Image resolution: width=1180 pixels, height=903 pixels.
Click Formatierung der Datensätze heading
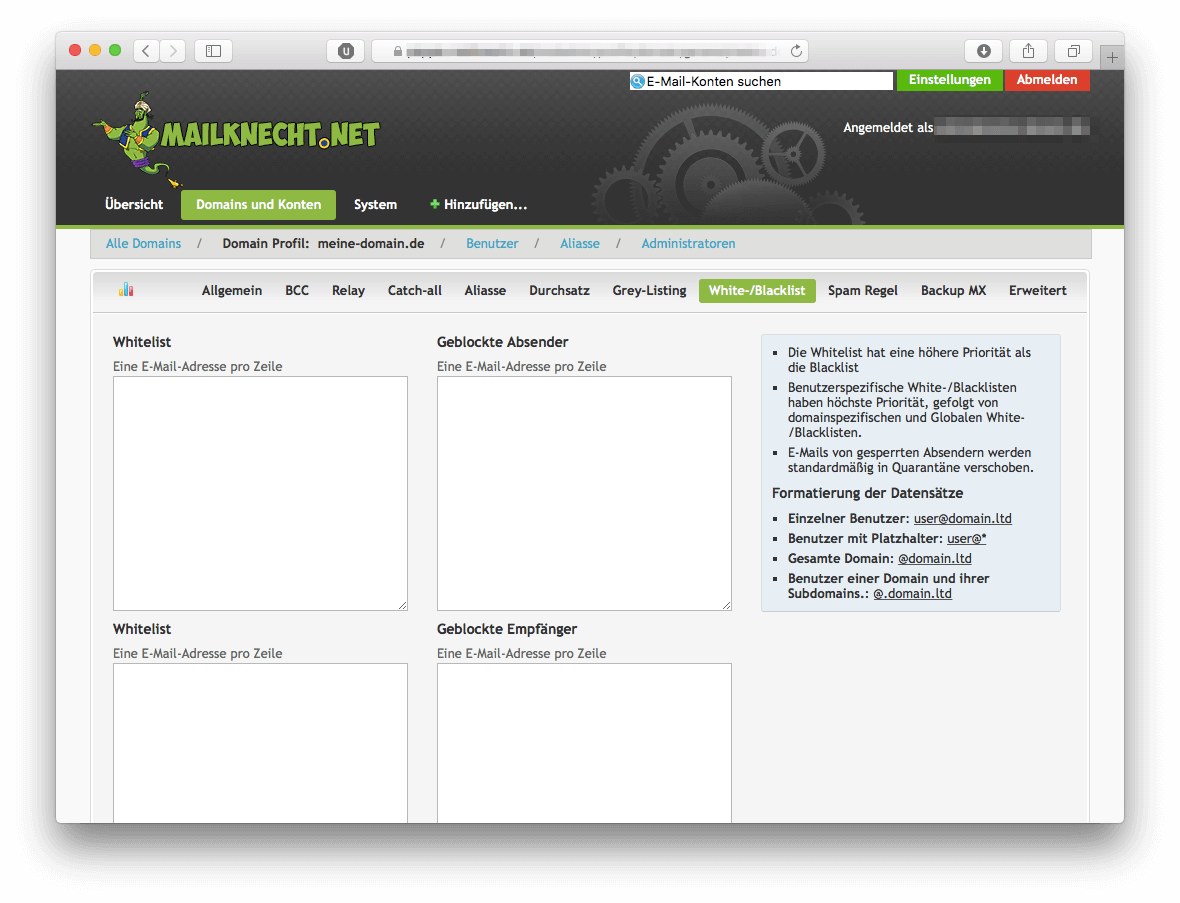click(x=868, y=493)
